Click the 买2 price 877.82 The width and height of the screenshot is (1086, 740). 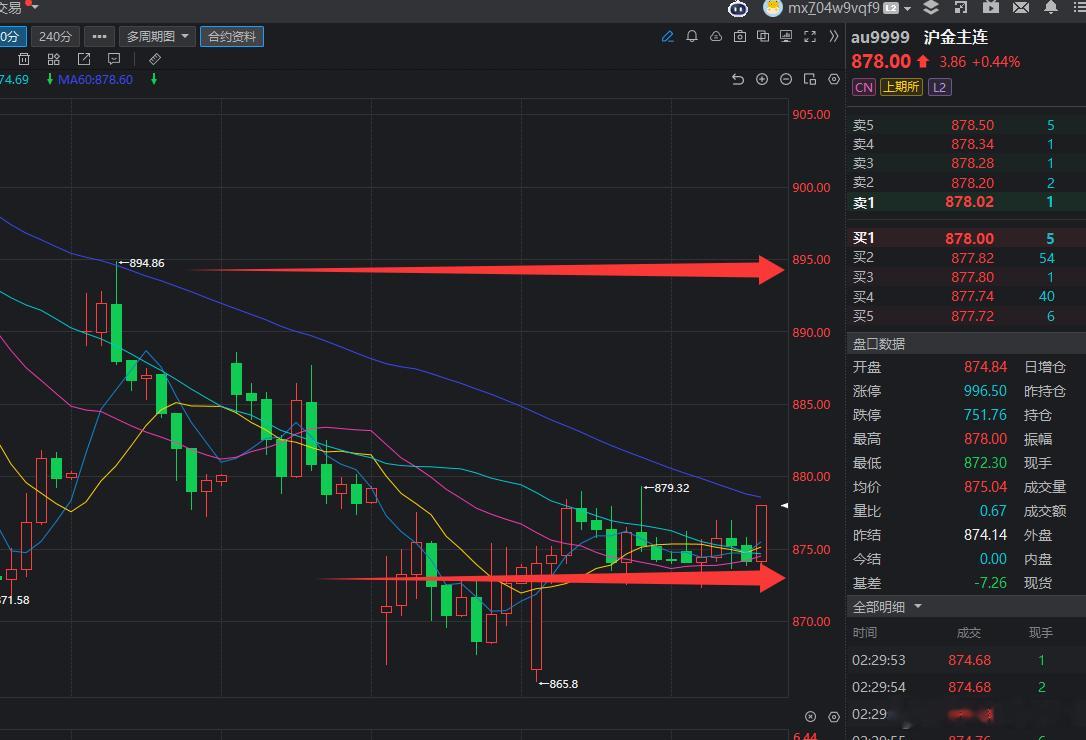(972, 258)
